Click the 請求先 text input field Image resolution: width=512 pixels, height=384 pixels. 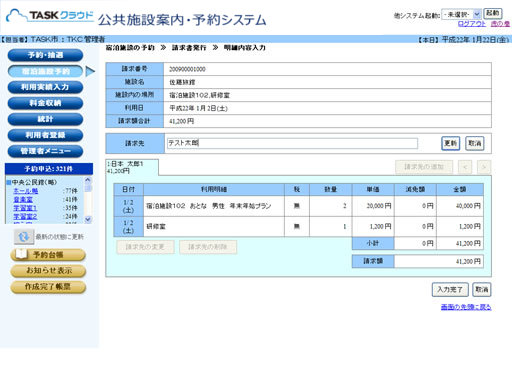click(292, 143)
